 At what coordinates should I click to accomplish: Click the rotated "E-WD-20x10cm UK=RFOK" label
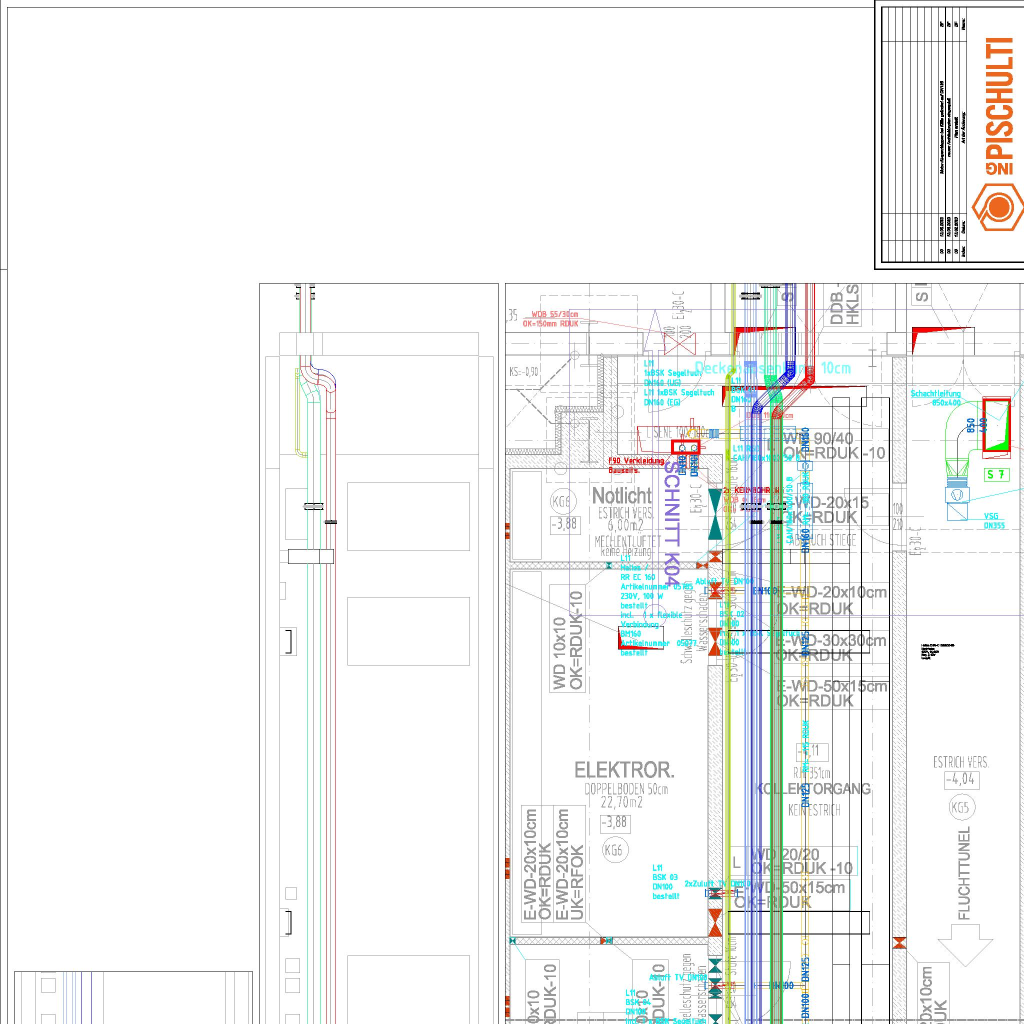(x=569, y=864)
